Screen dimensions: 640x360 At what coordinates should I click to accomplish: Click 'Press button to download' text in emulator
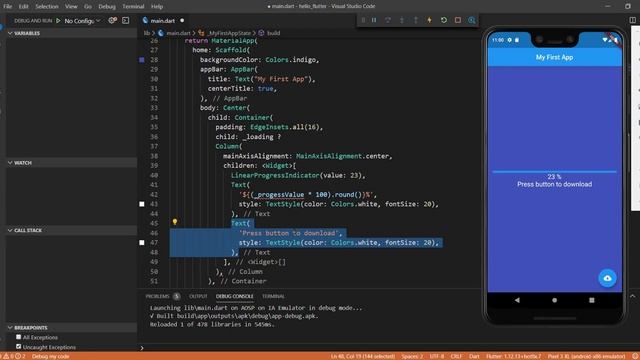point(554,184)
